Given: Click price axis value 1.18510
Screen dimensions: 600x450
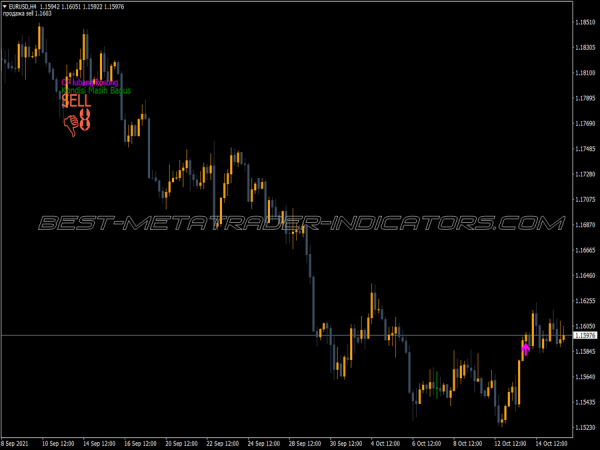Looking at the screenshot, I should tap(585, 22).
